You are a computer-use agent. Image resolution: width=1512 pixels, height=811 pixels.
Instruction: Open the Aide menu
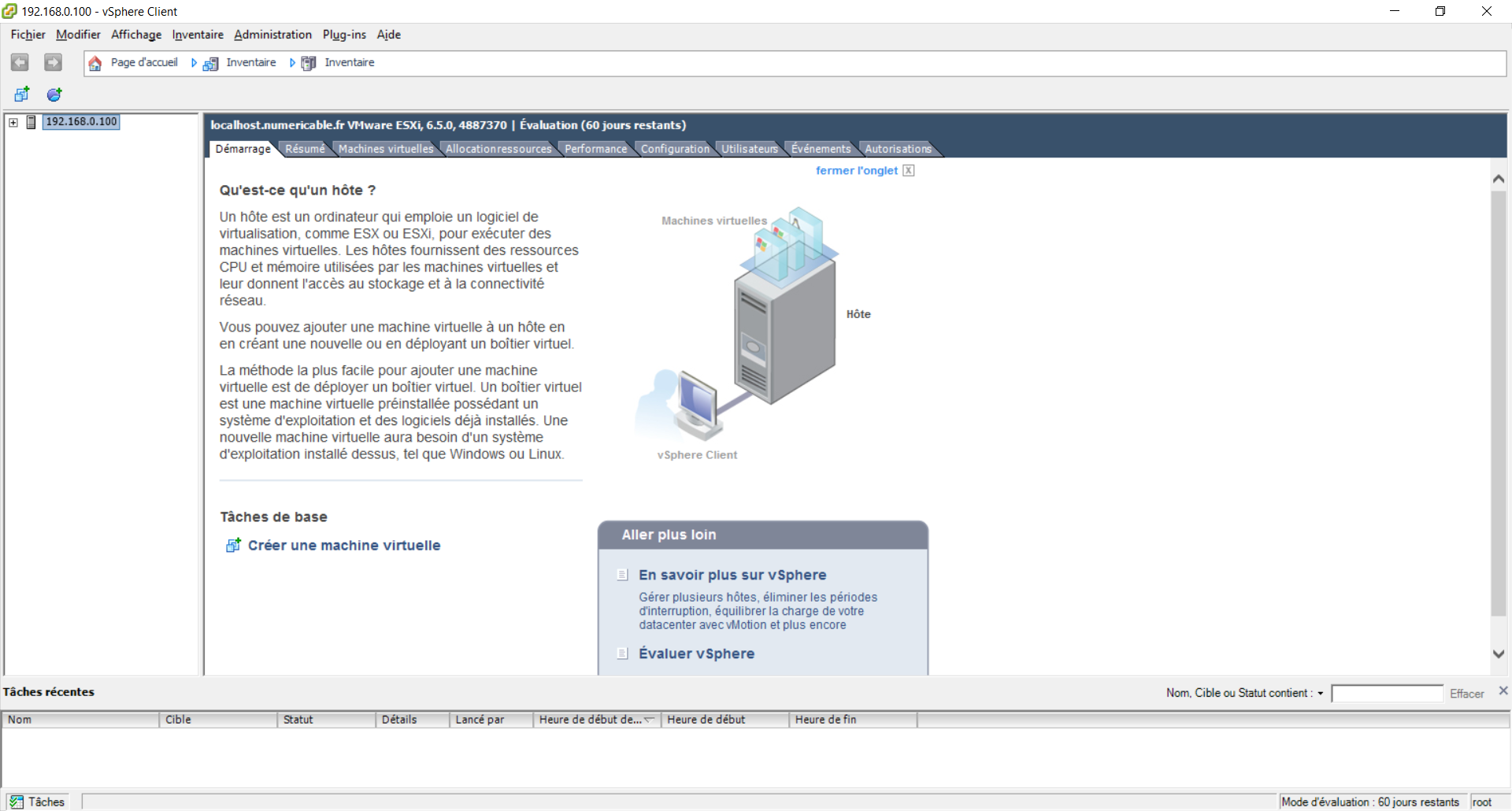[x=389, y=35]
